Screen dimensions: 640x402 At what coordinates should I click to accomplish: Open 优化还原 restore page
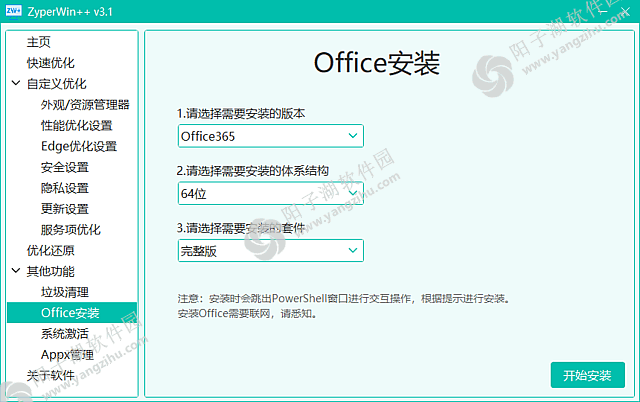51,250
